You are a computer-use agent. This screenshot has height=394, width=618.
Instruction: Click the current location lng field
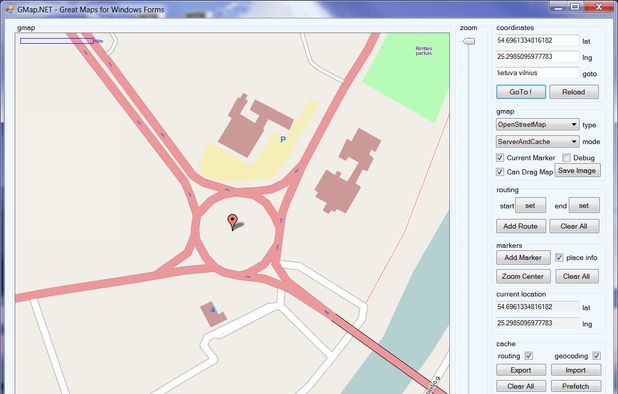(x=537, y=323)
